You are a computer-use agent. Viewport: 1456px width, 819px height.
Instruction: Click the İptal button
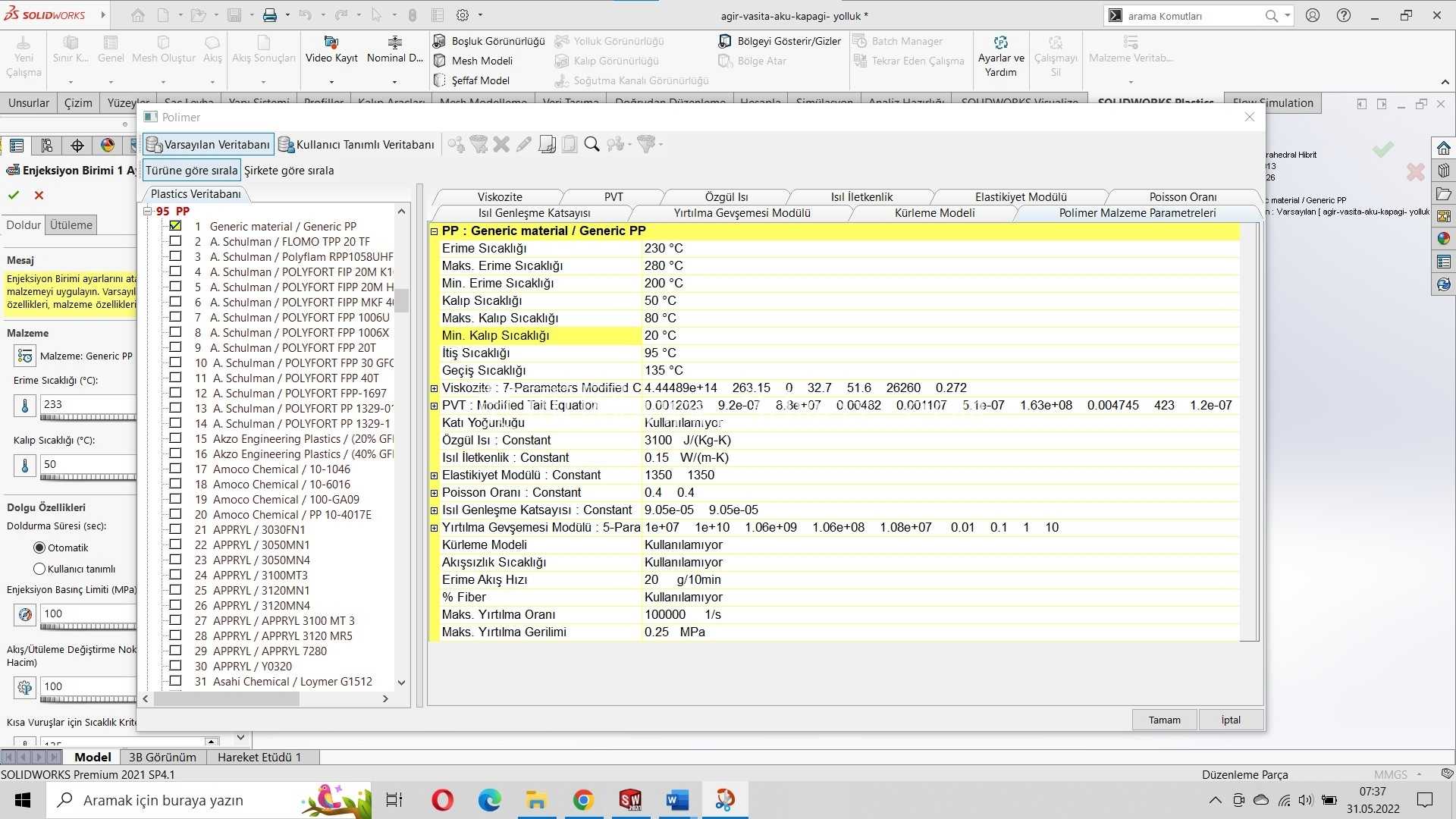[x=1231, y=720]
